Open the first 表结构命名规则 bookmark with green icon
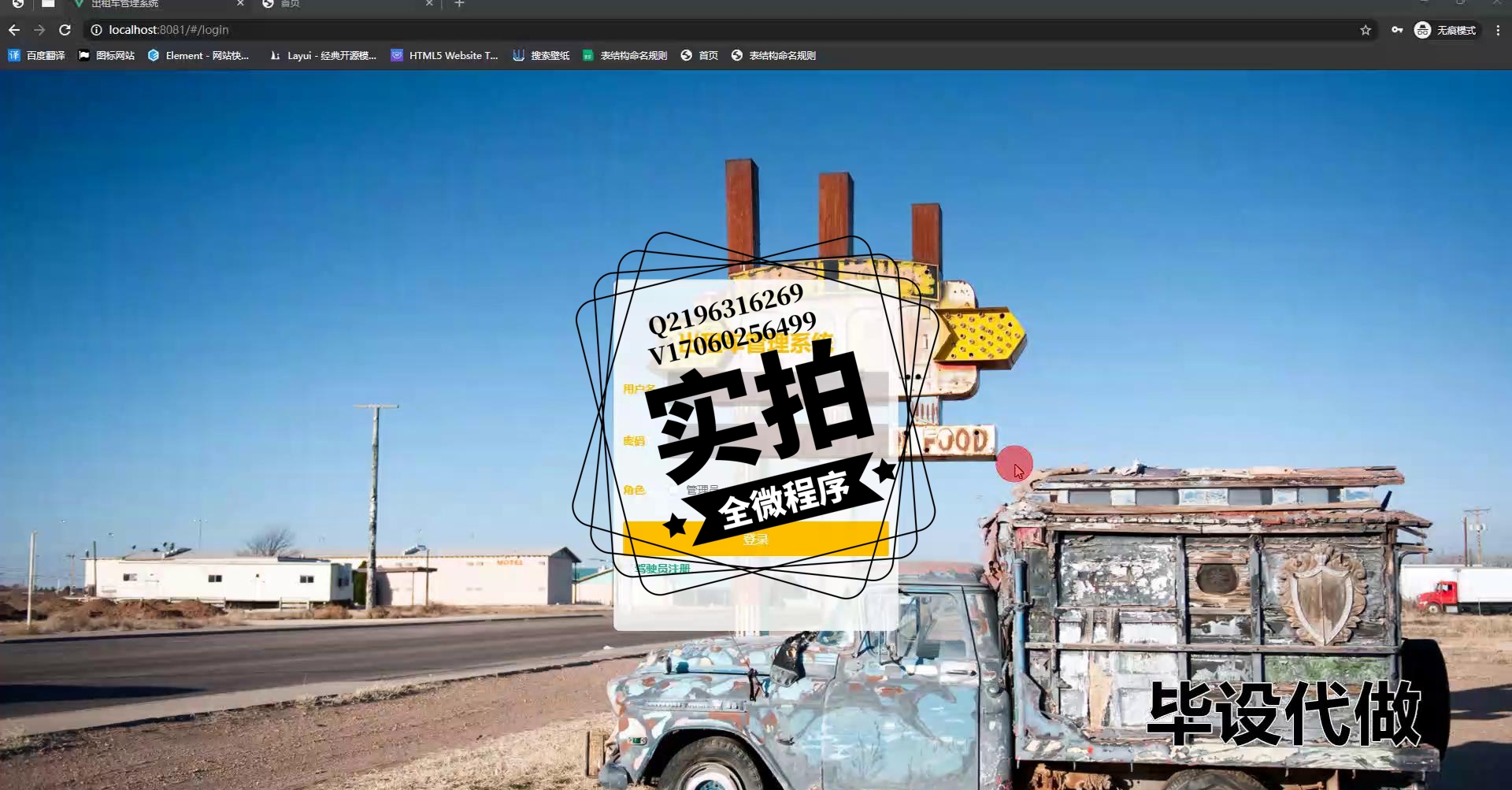The image size is (1512, 790). (x=624, y=55)
